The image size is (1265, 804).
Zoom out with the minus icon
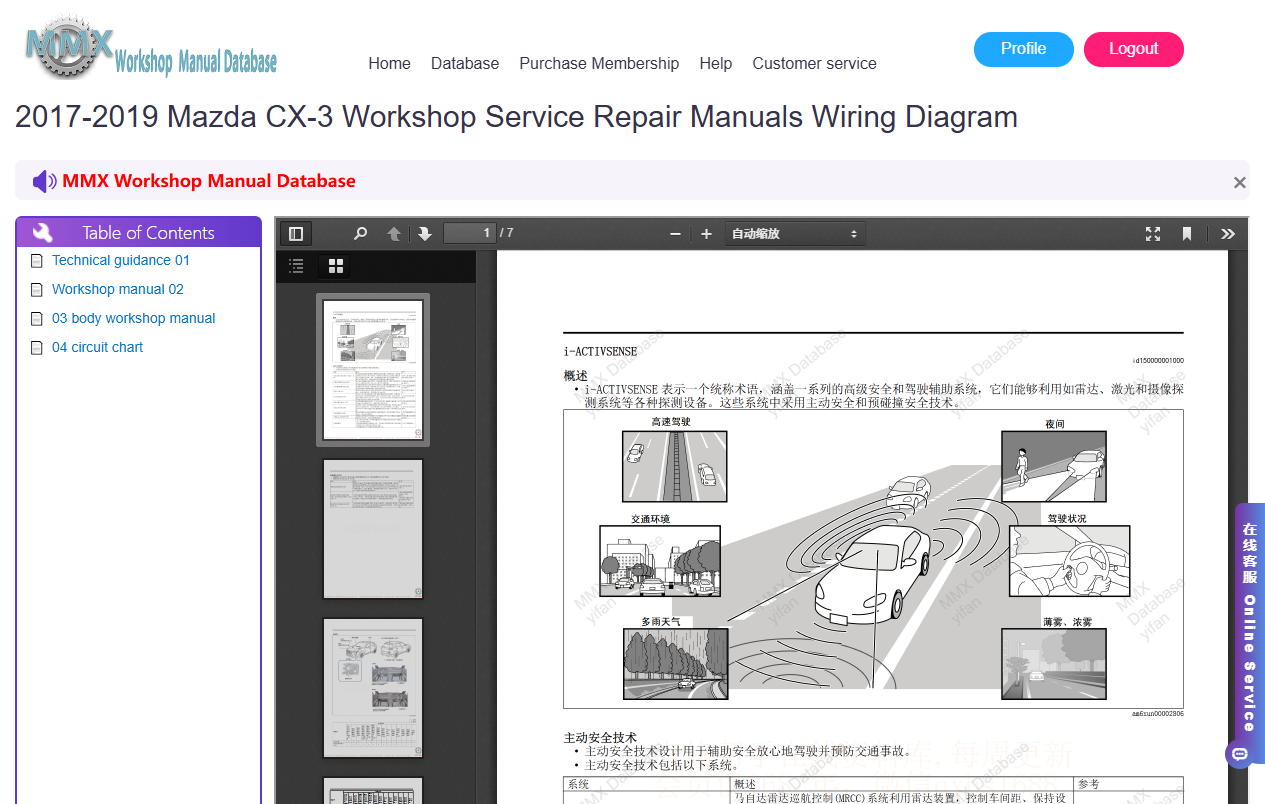point(676,234)
